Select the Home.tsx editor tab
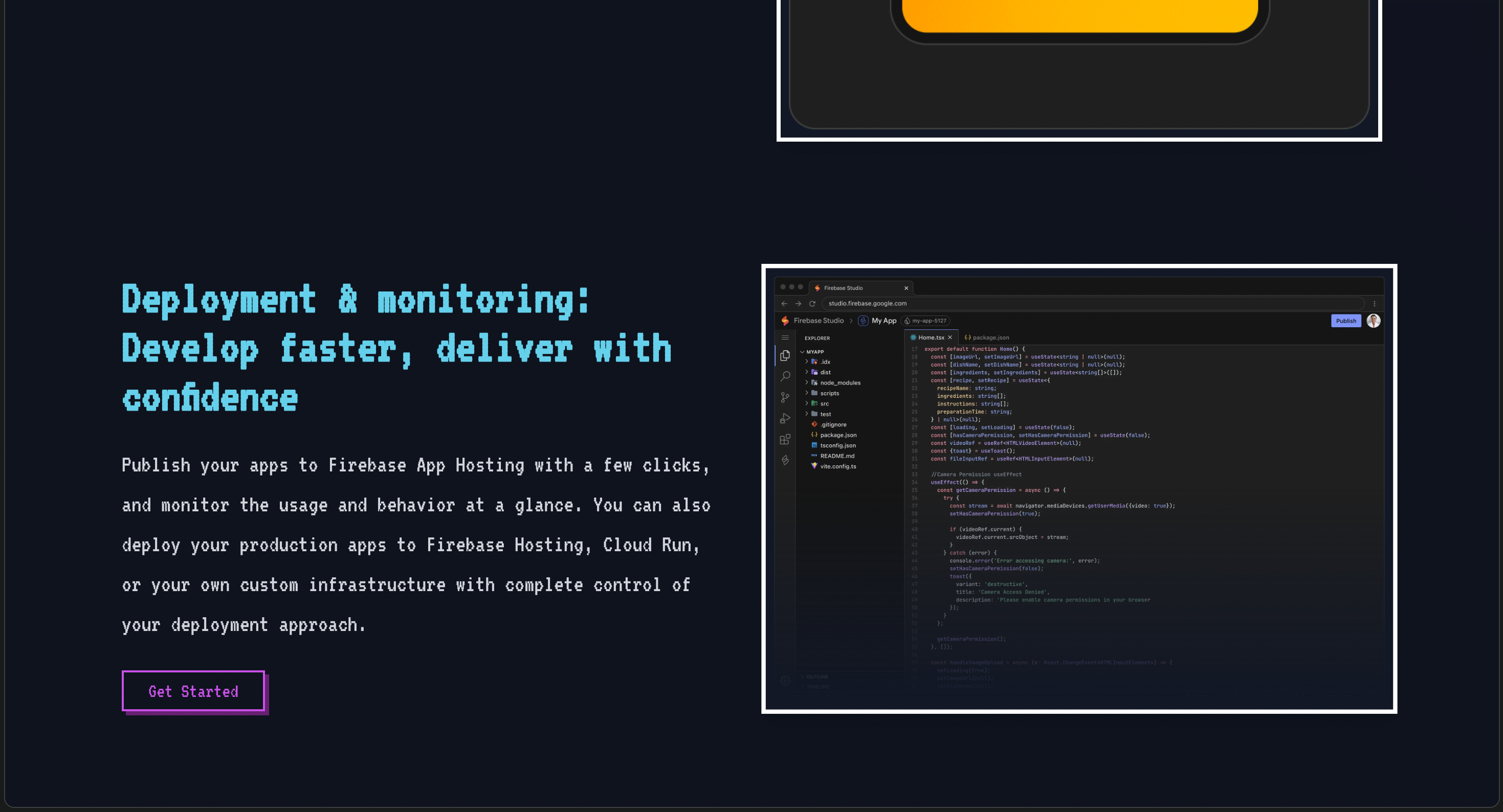This screenshot has height=812, width=1503. point(930,337)
